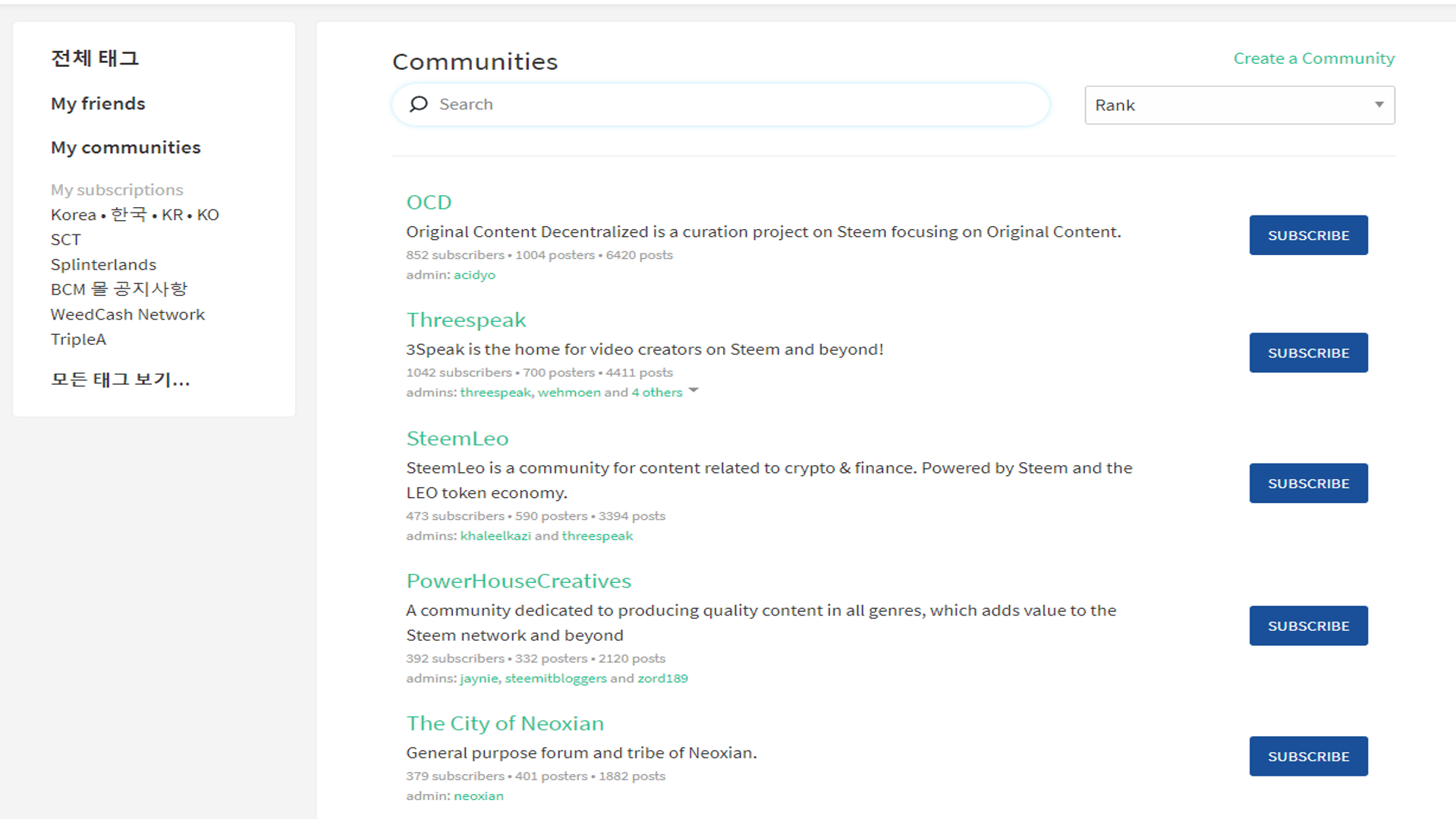Subscribe to The City of Neoxian
1456x819 pixels.
pos(1307,756)
